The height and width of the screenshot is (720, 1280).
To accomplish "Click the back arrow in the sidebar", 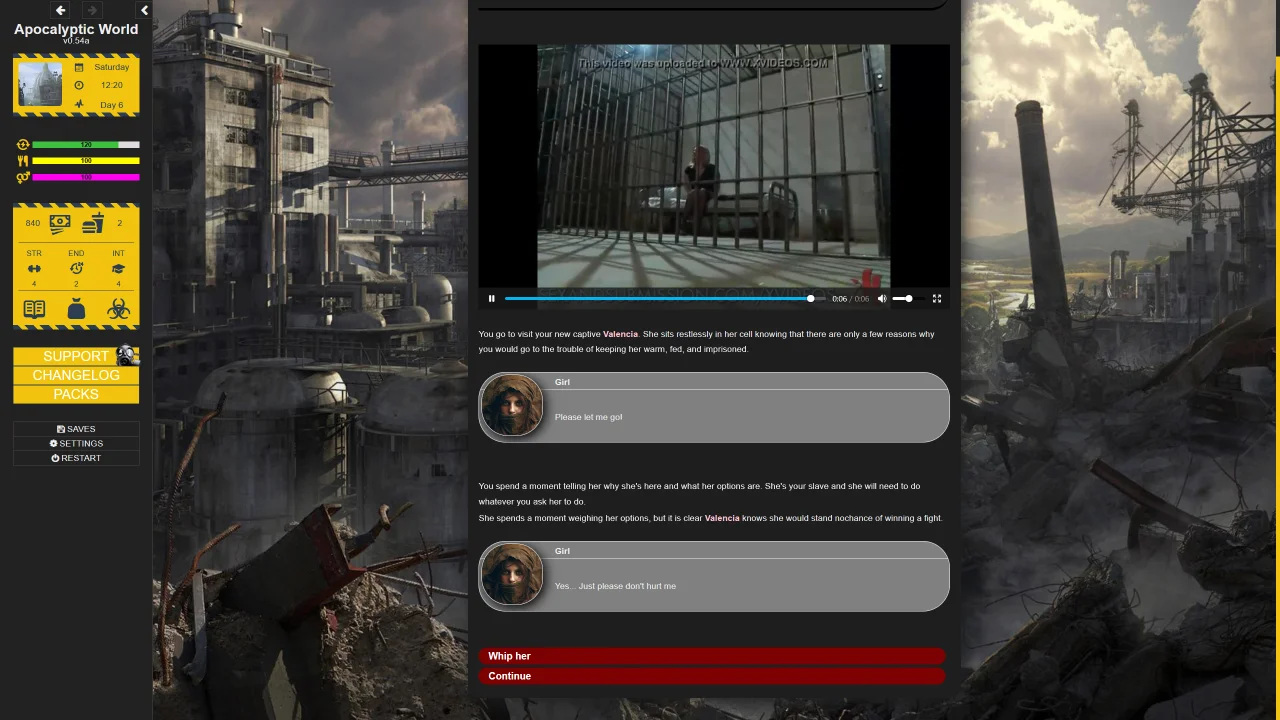I will point(60,10).
